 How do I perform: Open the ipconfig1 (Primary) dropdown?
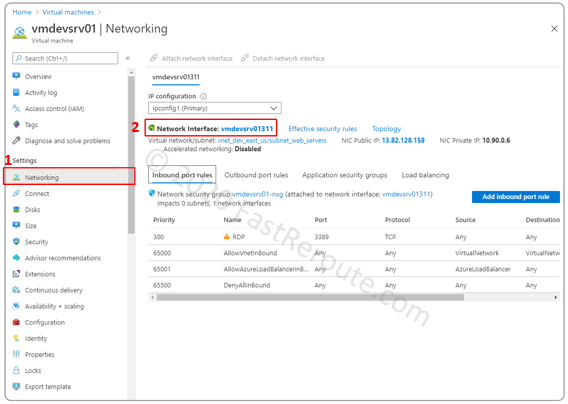click(x=214, y=108)
